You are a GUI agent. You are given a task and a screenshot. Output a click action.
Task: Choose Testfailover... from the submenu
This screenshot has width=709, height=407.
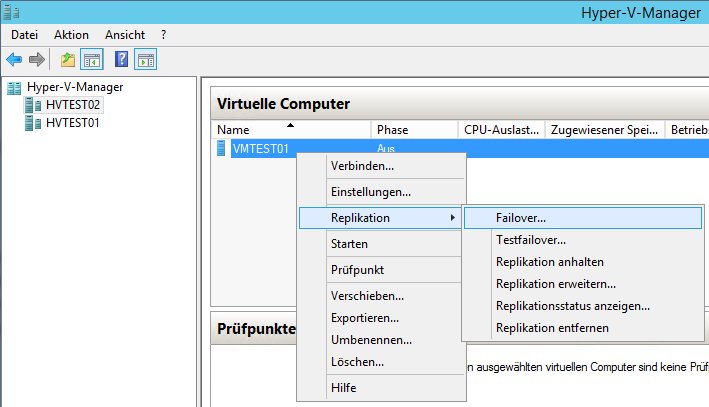pos(531,240)
